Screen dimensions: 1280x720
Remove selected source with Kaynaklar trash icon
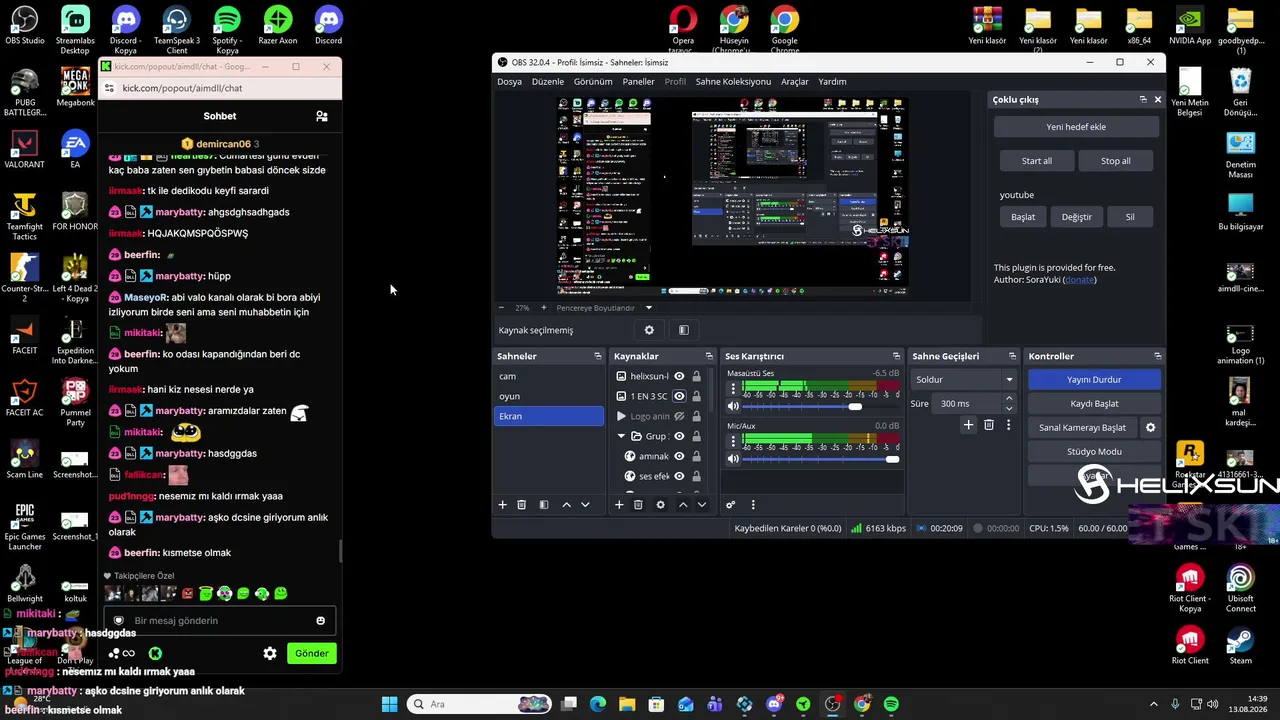click(x=638, y=505)
